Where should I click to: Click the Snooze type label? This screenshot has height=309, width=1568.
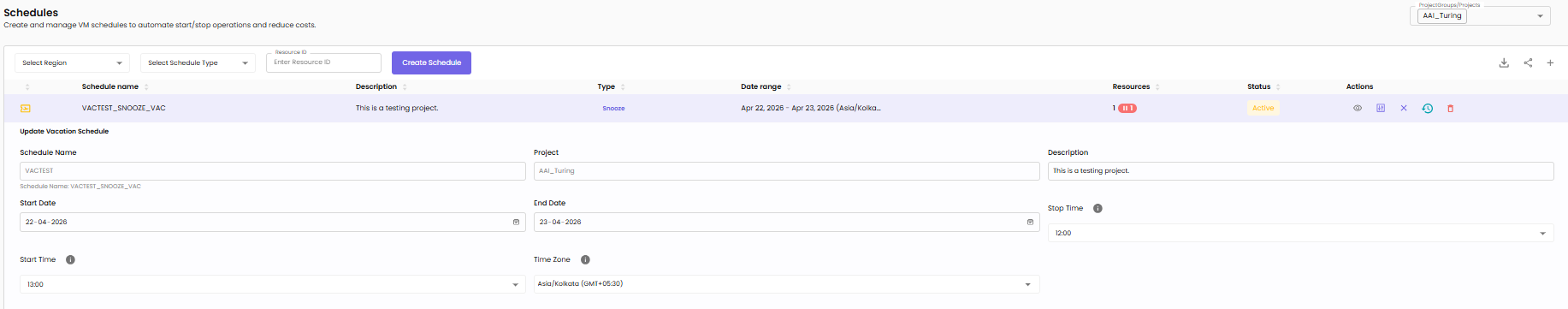(613, 109)
